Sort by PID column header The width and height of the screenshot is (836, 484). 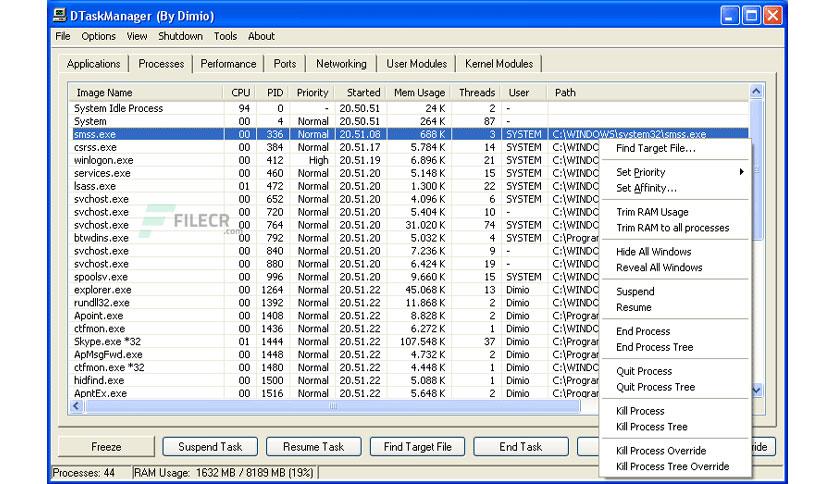click(273, 93)
